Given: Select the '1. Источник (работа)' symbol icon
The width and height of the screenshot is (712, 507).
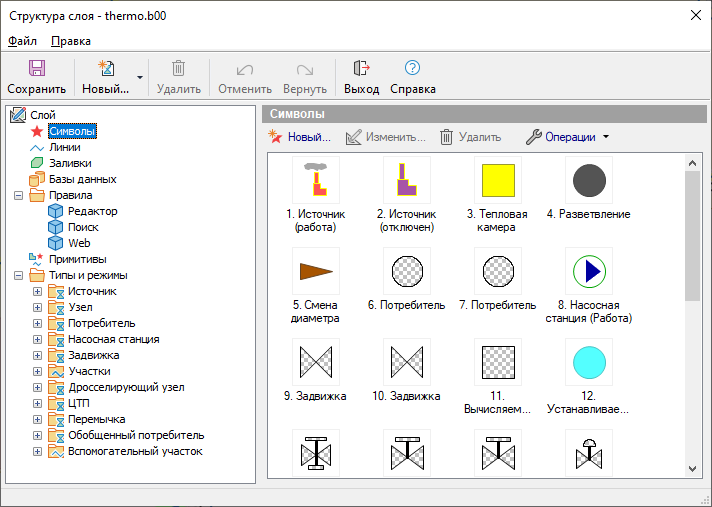Looking at the screenshot, I should [316, 181].
